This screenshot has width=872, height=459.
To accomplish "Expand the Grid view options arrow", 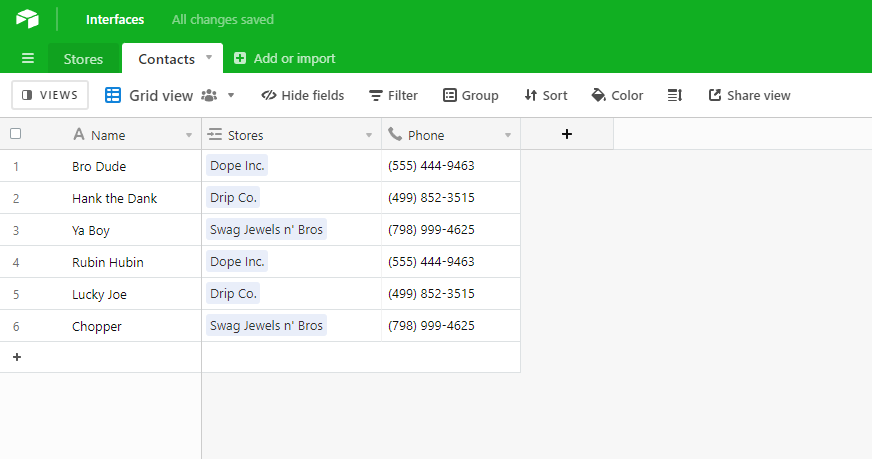I will point(231,95).
